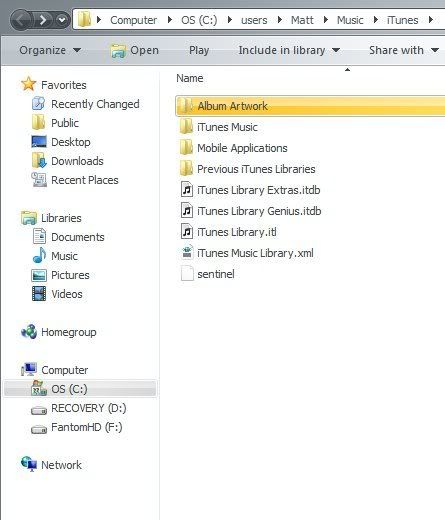This screenshot has height=520, width=445.
Task: Expand the arrow after Music in address bar
Action: (376, 20)
